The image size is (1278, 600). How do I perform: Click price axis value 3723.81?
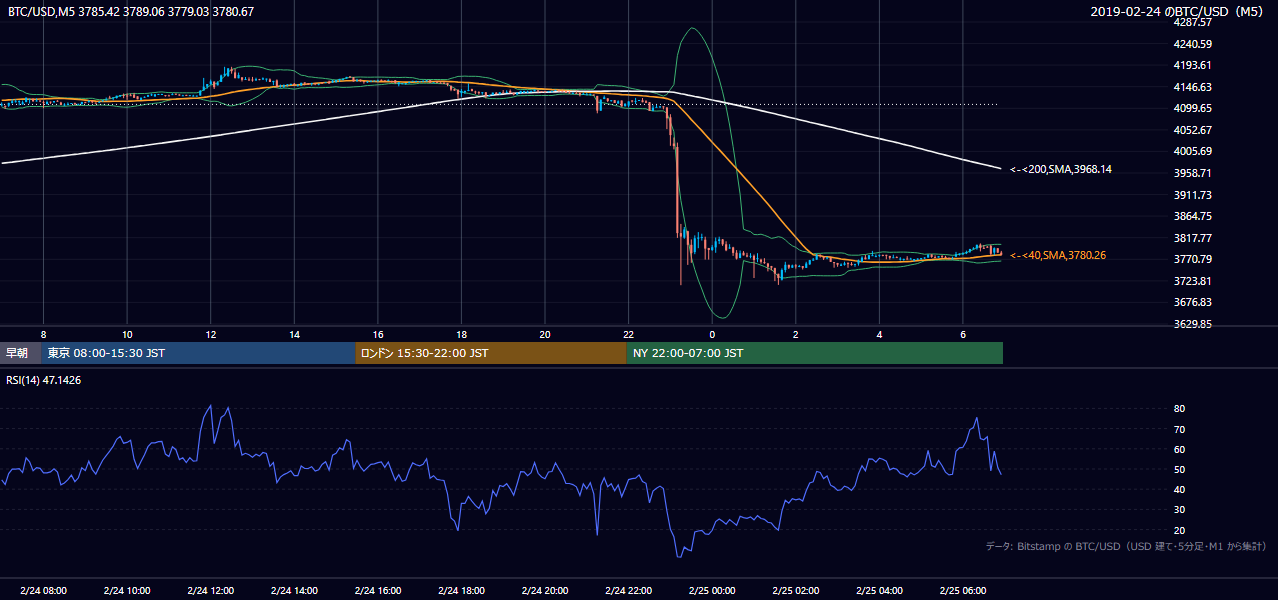coord(1192,281)
